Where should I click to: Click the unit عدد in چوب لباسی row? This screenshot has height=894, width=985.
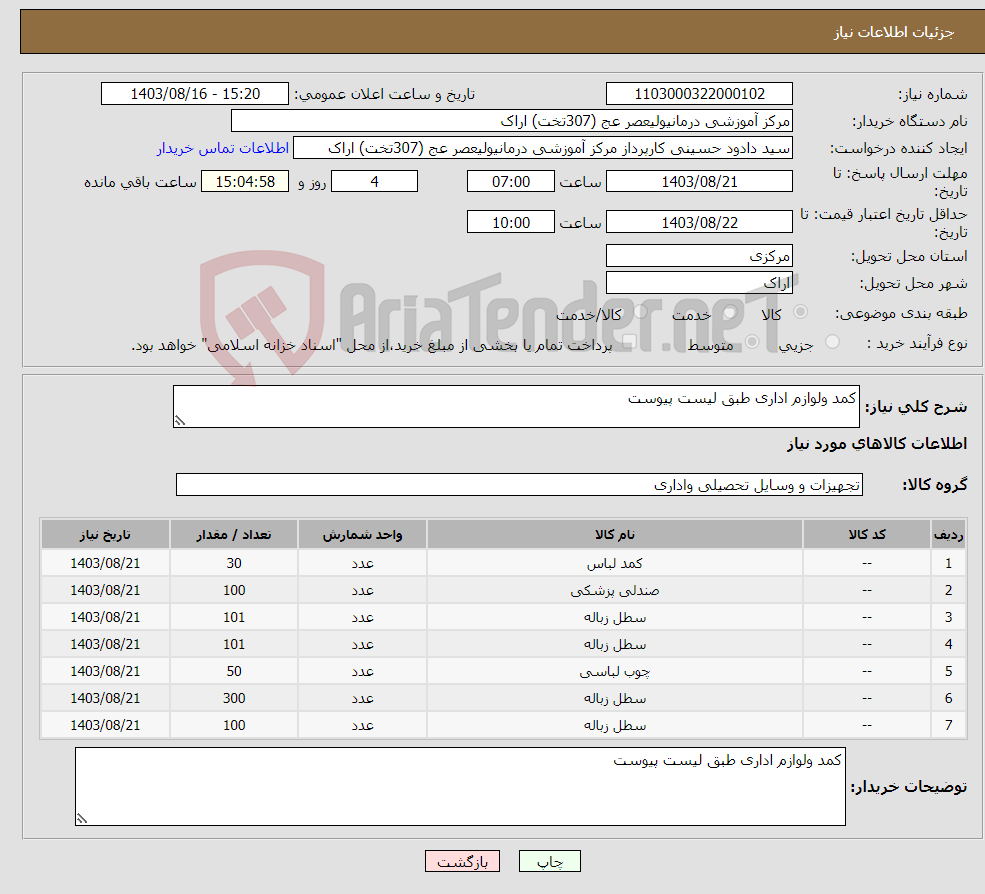click(x=362, y=672)
